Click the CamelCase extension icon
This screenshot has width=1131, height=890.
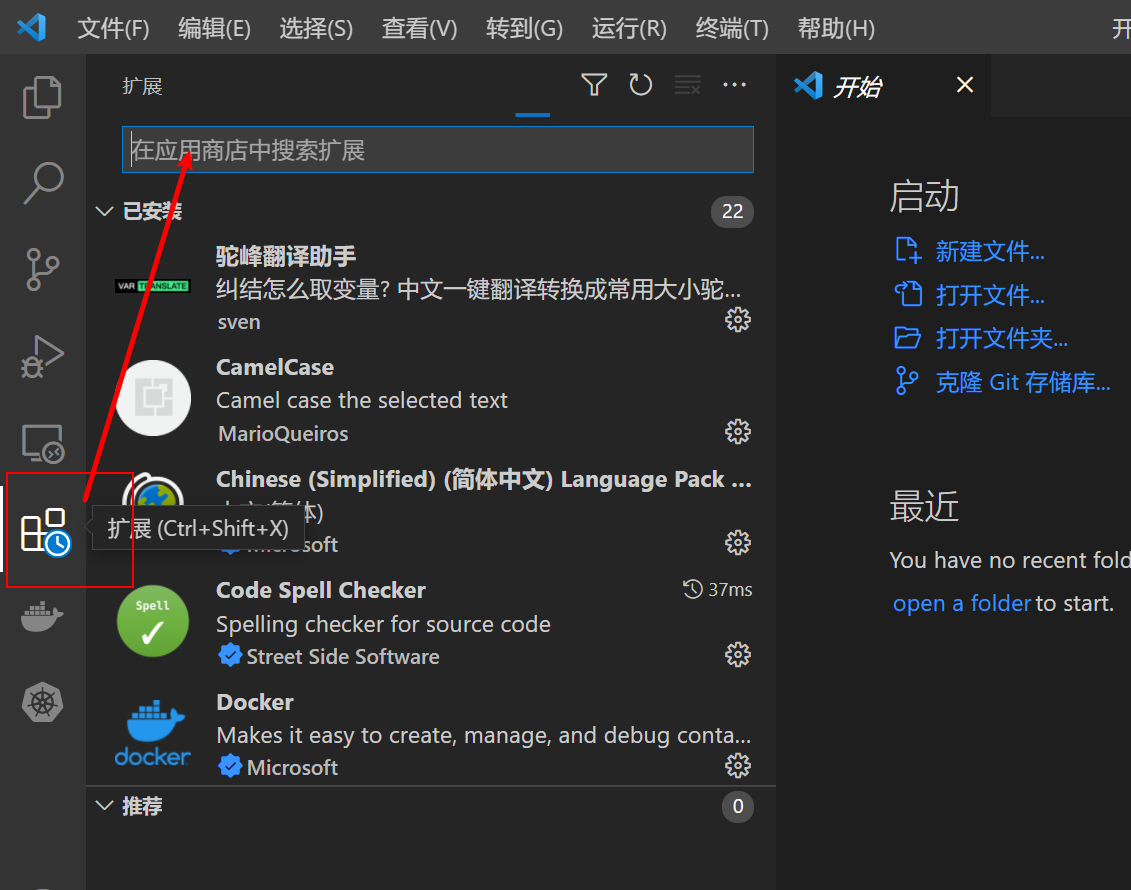click(153, 398)
